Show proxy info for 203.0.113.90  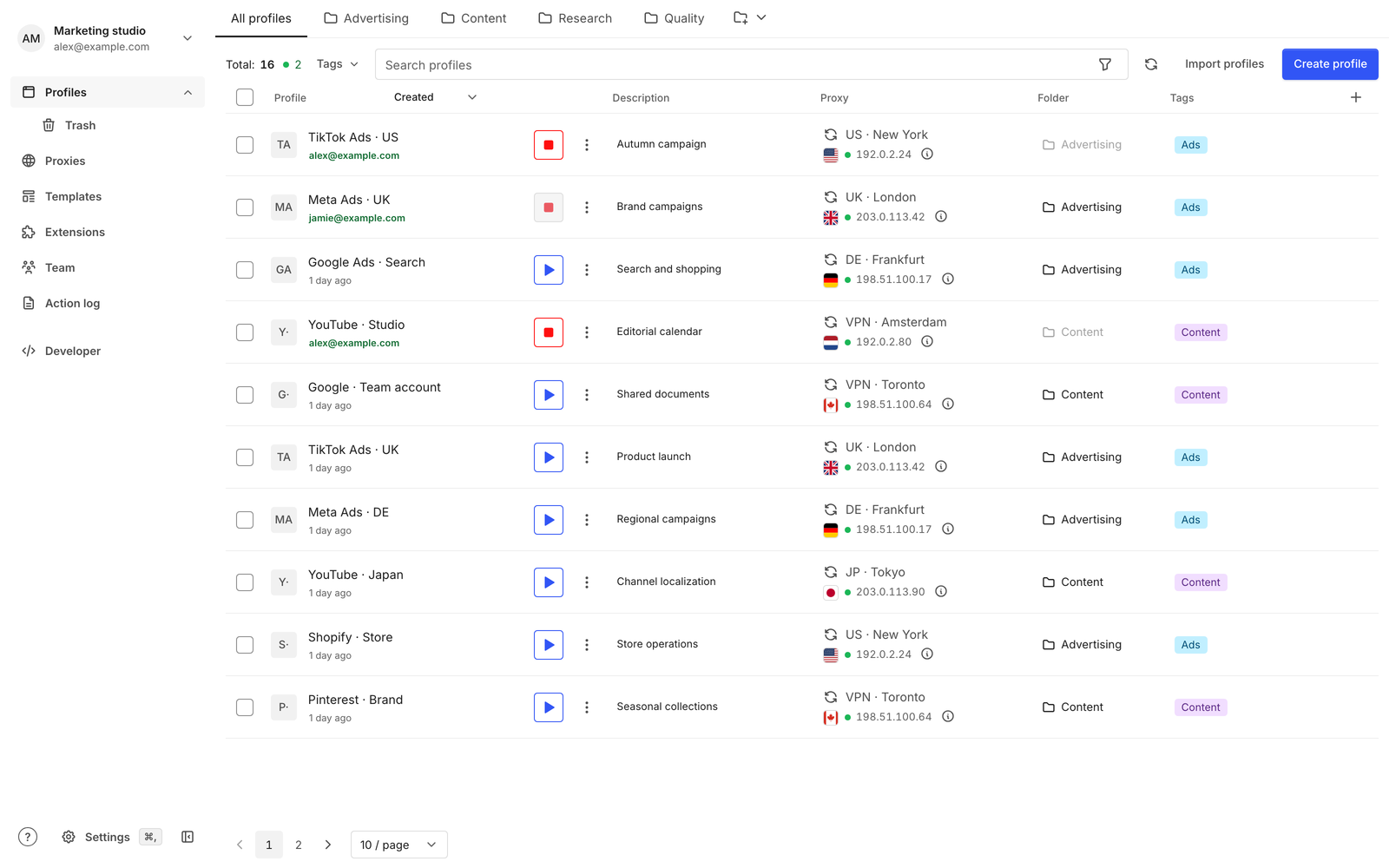pos(941,592)
